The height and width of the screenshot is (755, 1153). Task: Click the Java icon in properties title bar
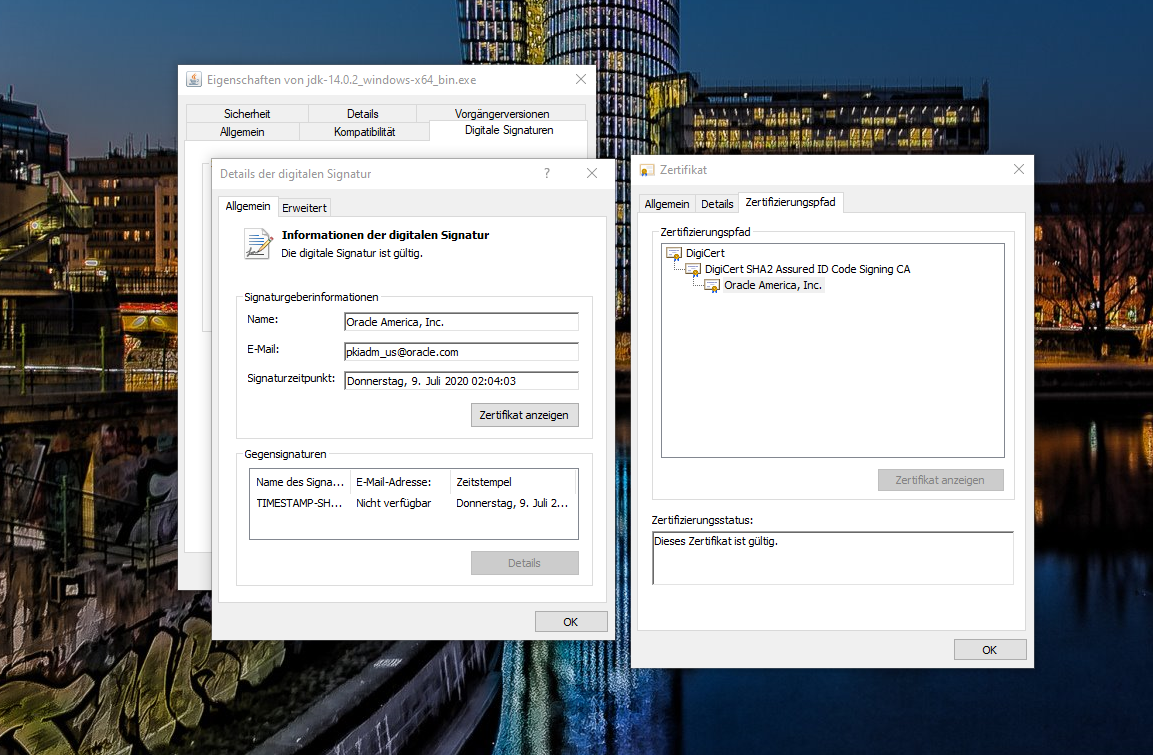[x=193, y=80]
